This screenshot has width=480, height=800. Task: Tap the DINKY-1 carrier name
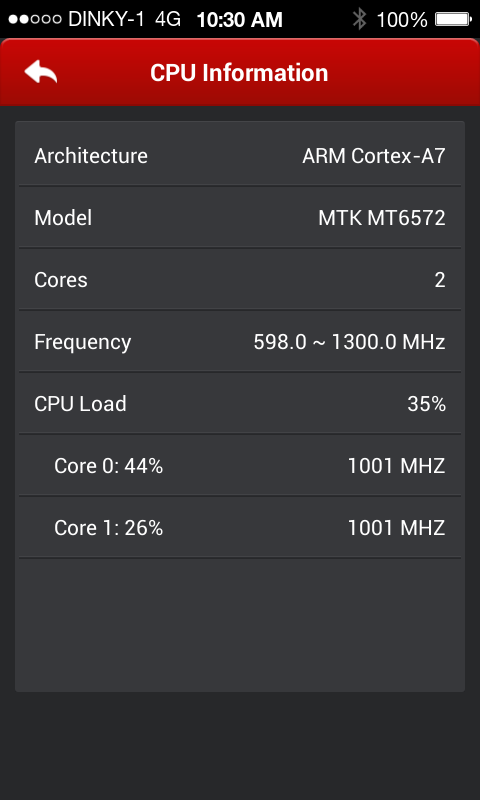[106, 19]
